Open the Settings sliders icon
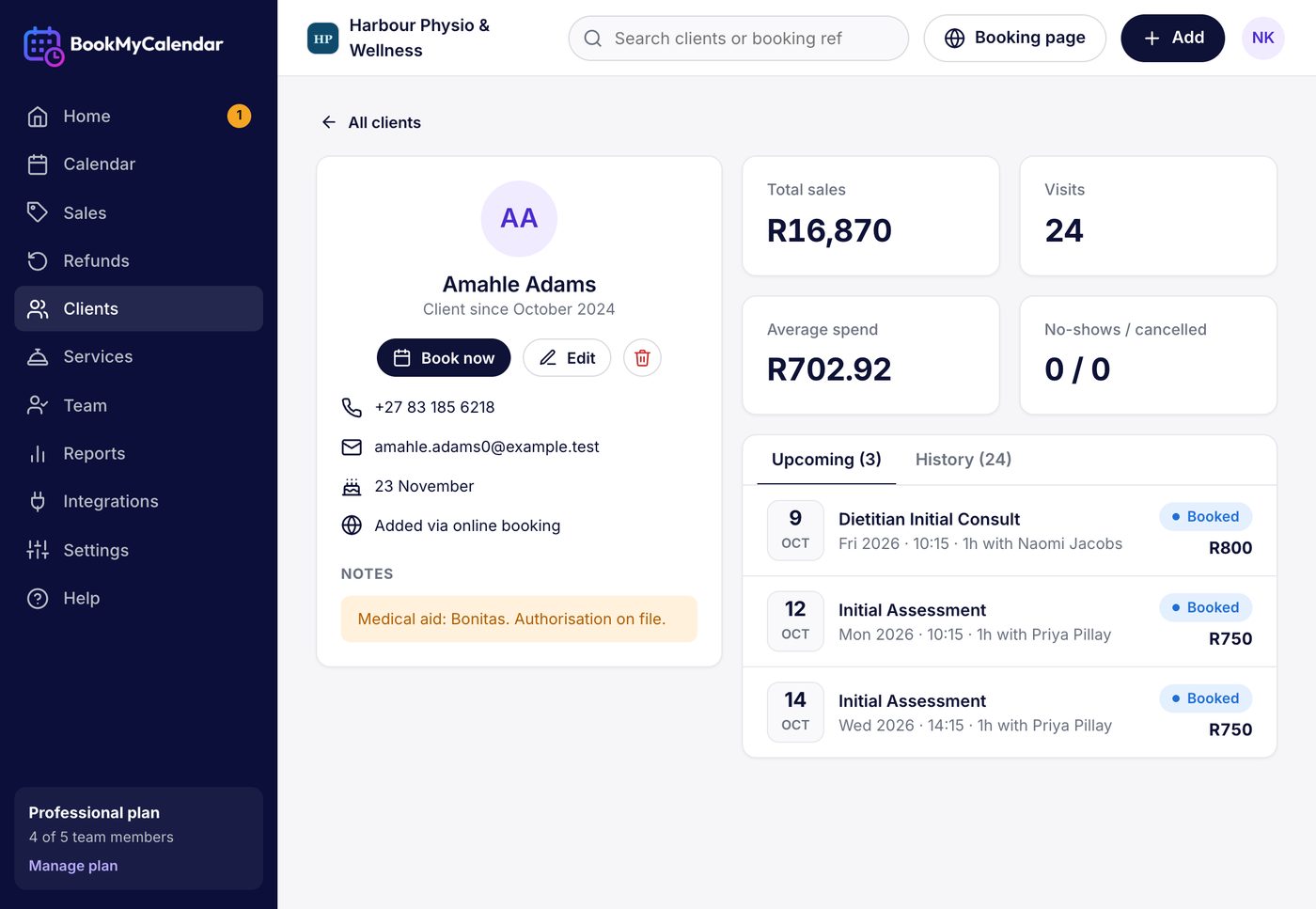The height and width of the screenshot is (909, 1316). pos(38,550)
